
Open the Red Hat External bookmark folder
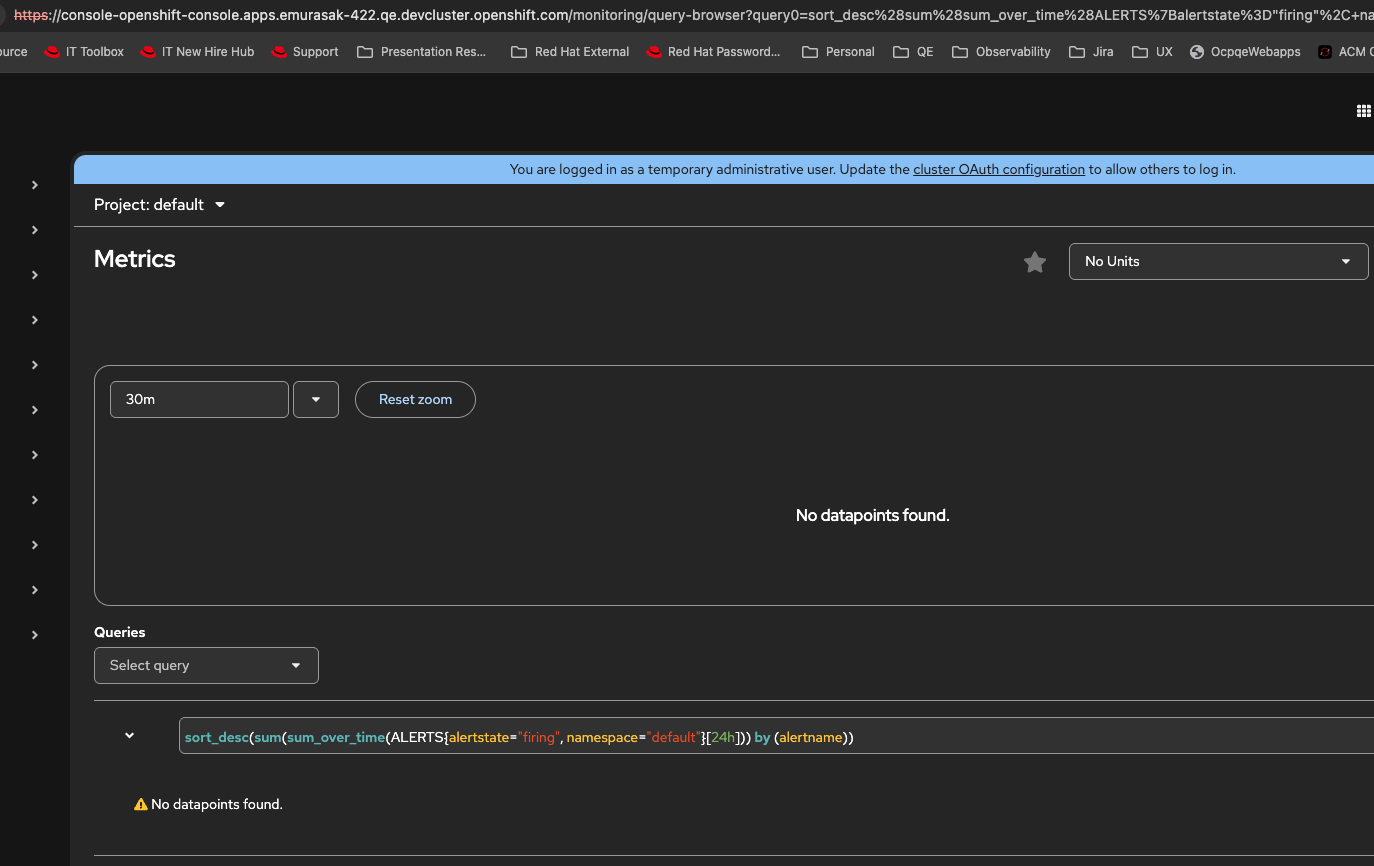(570, 52)
